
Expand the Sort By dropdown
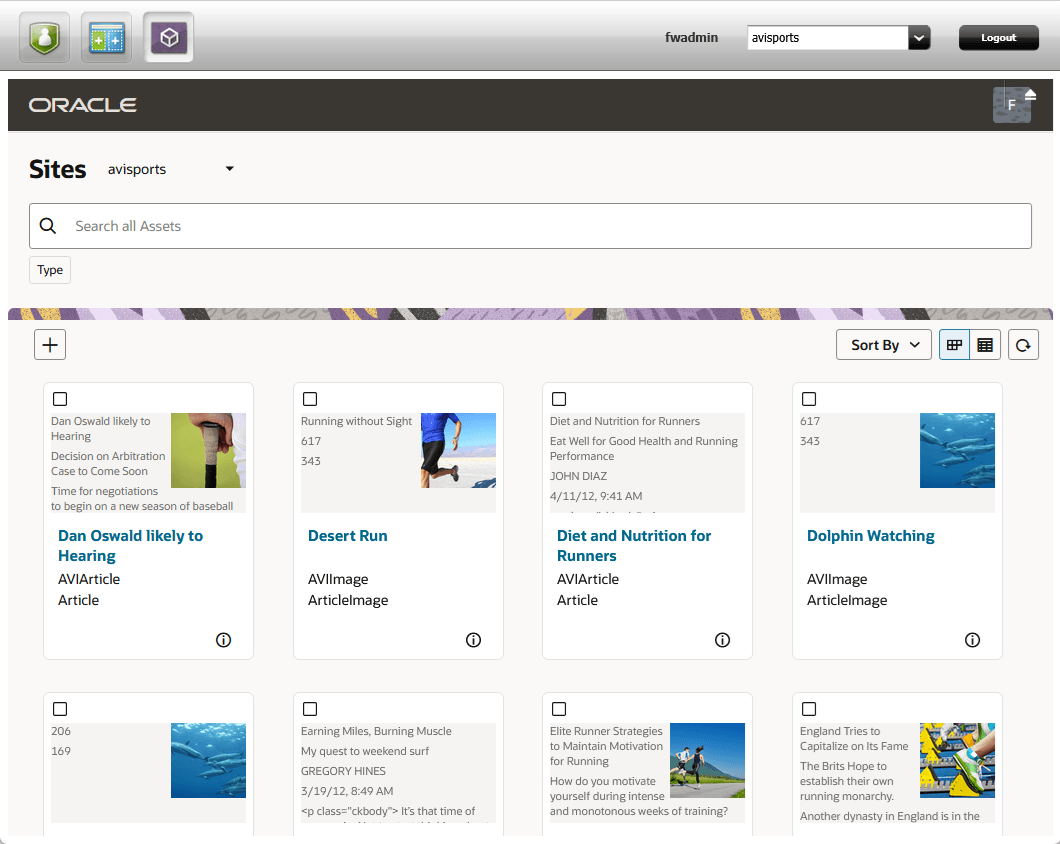[x=883, y=344]
